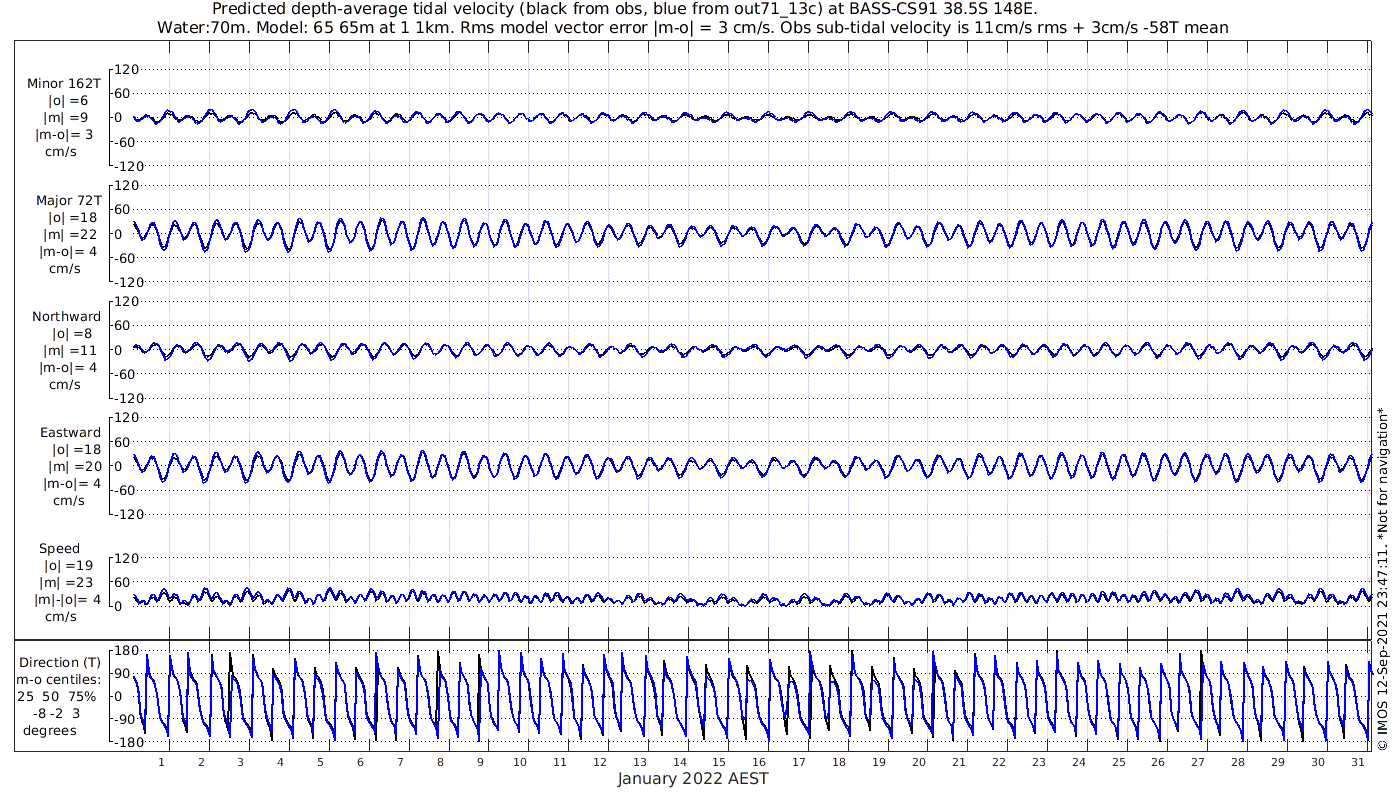Select day "8" on the date axis

tap(440, 762)
